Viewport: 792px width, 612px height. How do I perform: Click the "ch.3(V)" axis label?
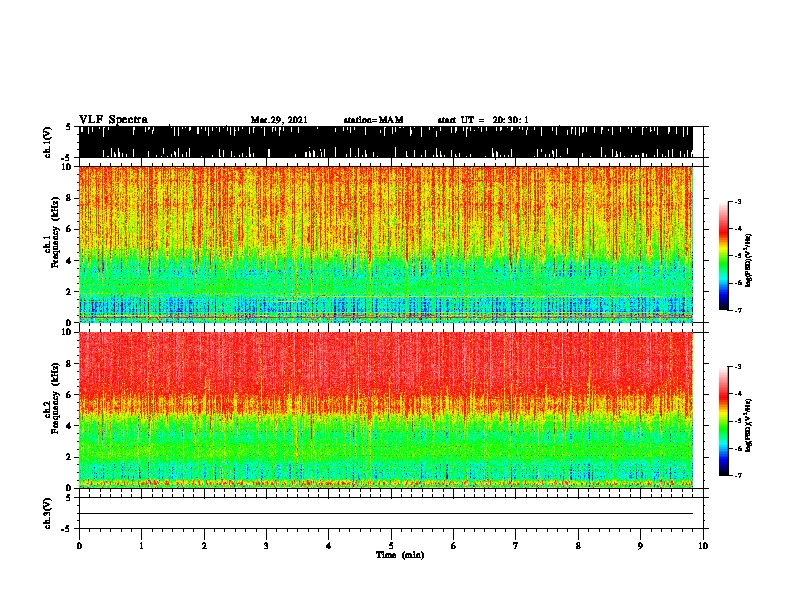coord(48,513)
